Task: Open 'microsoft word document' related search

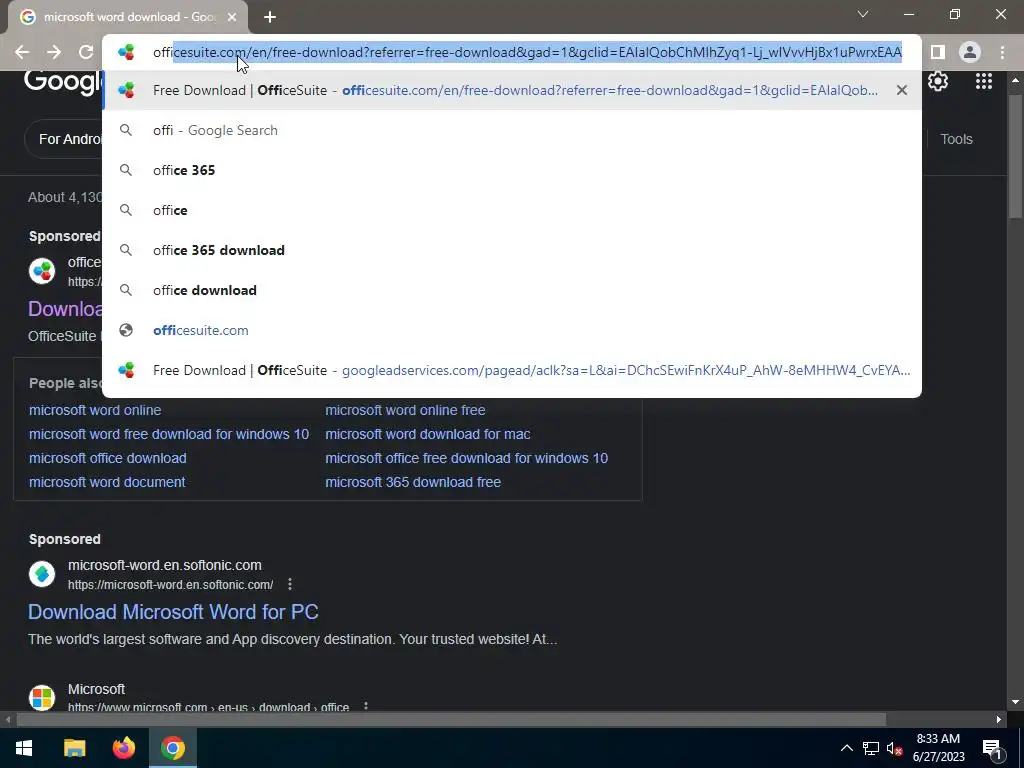Action: point(107,482)
